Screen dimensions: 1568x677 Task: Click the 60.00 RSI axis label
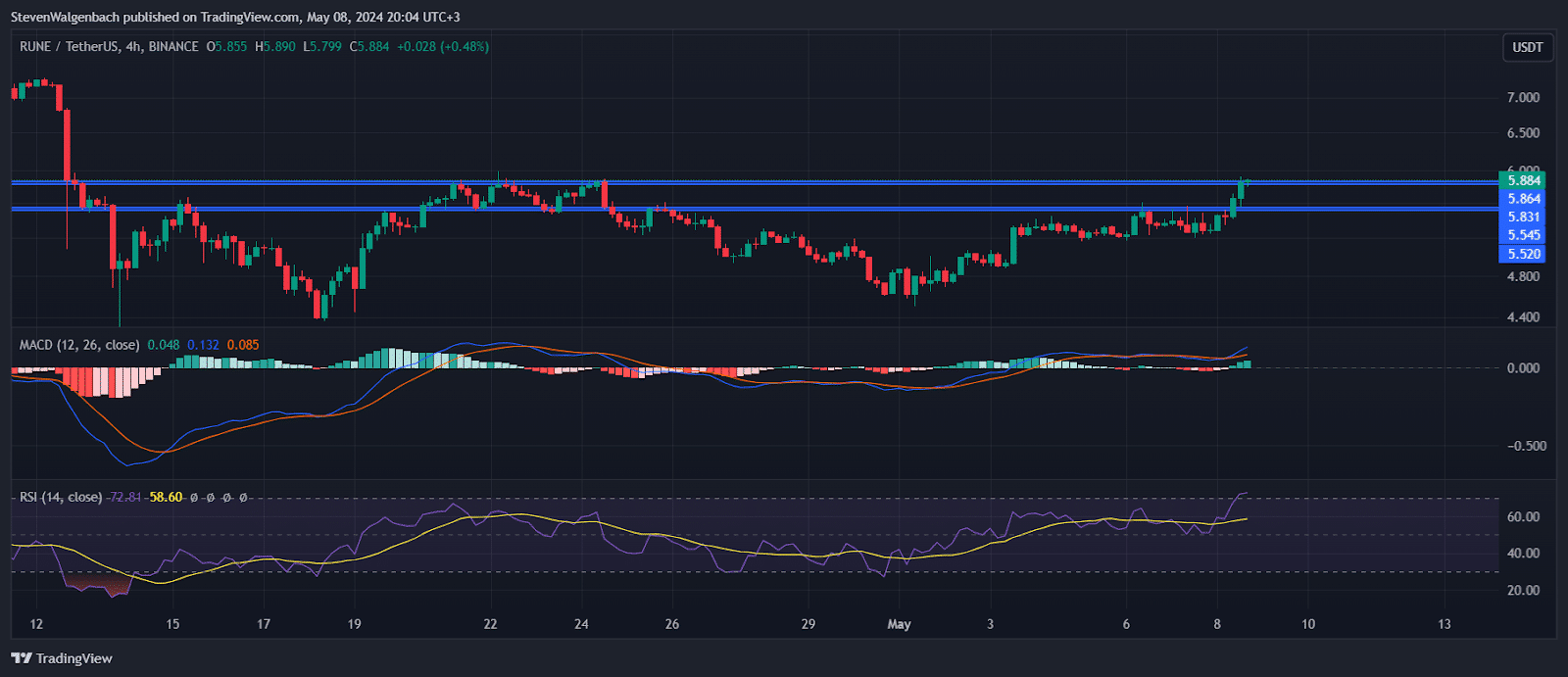pos(1523,516)
